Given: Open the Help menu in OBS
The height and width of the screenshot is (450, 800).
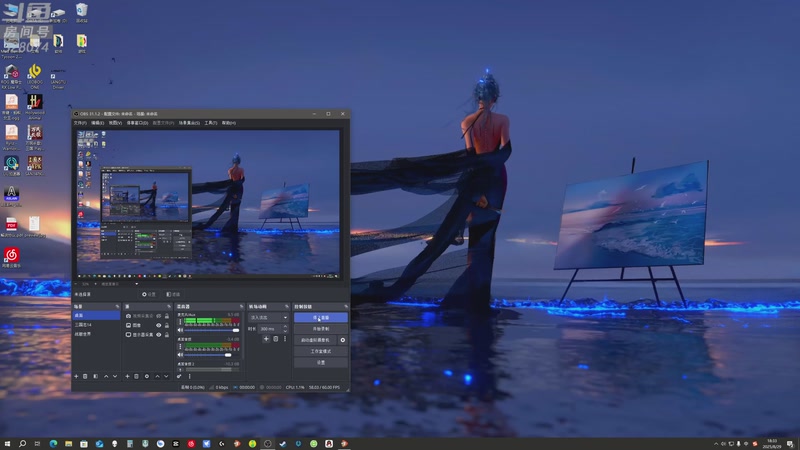Looking at the screenshot, I should click(229, 123).
